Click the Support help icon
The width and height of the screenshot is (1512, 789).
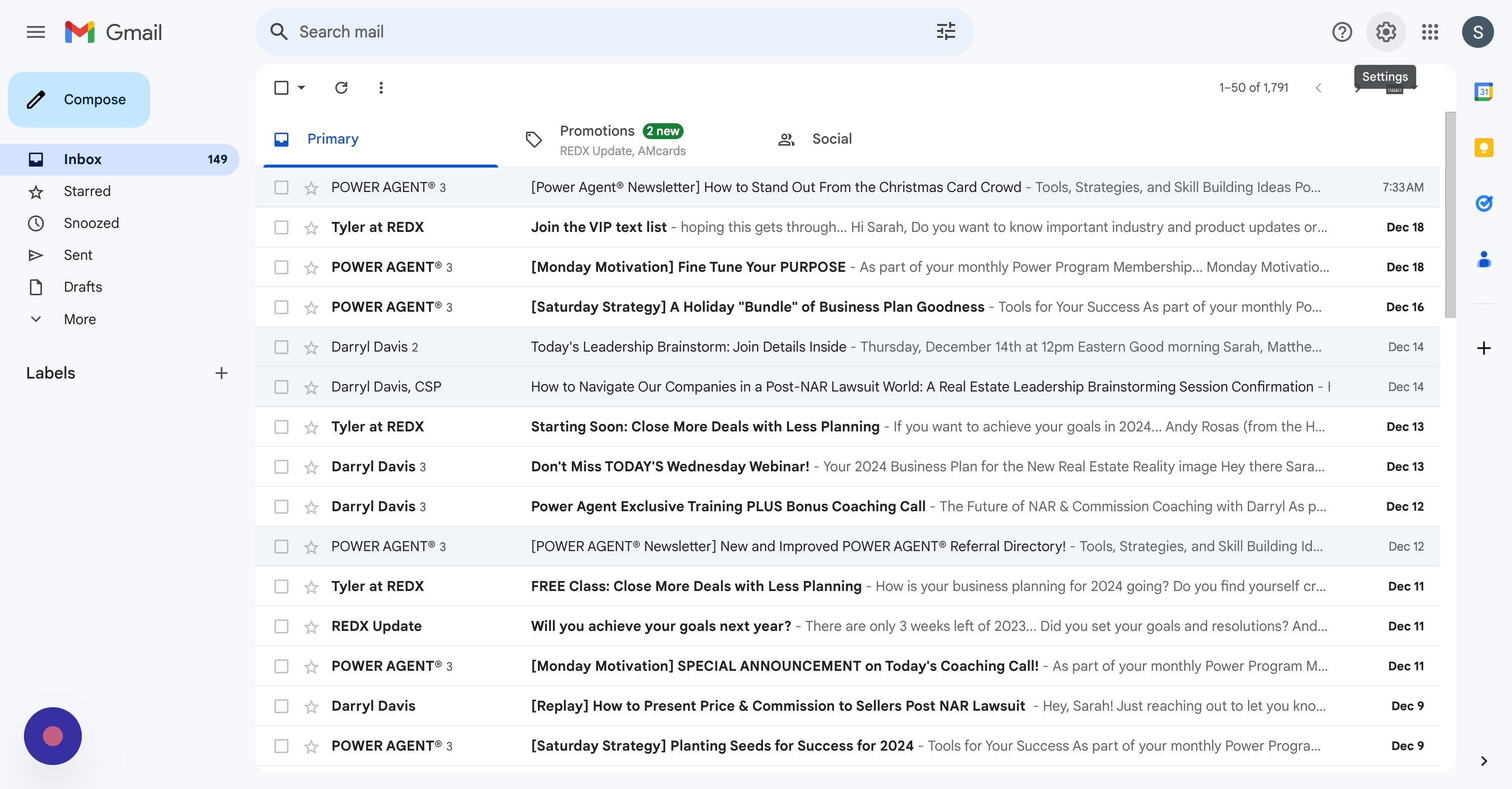1342,32
